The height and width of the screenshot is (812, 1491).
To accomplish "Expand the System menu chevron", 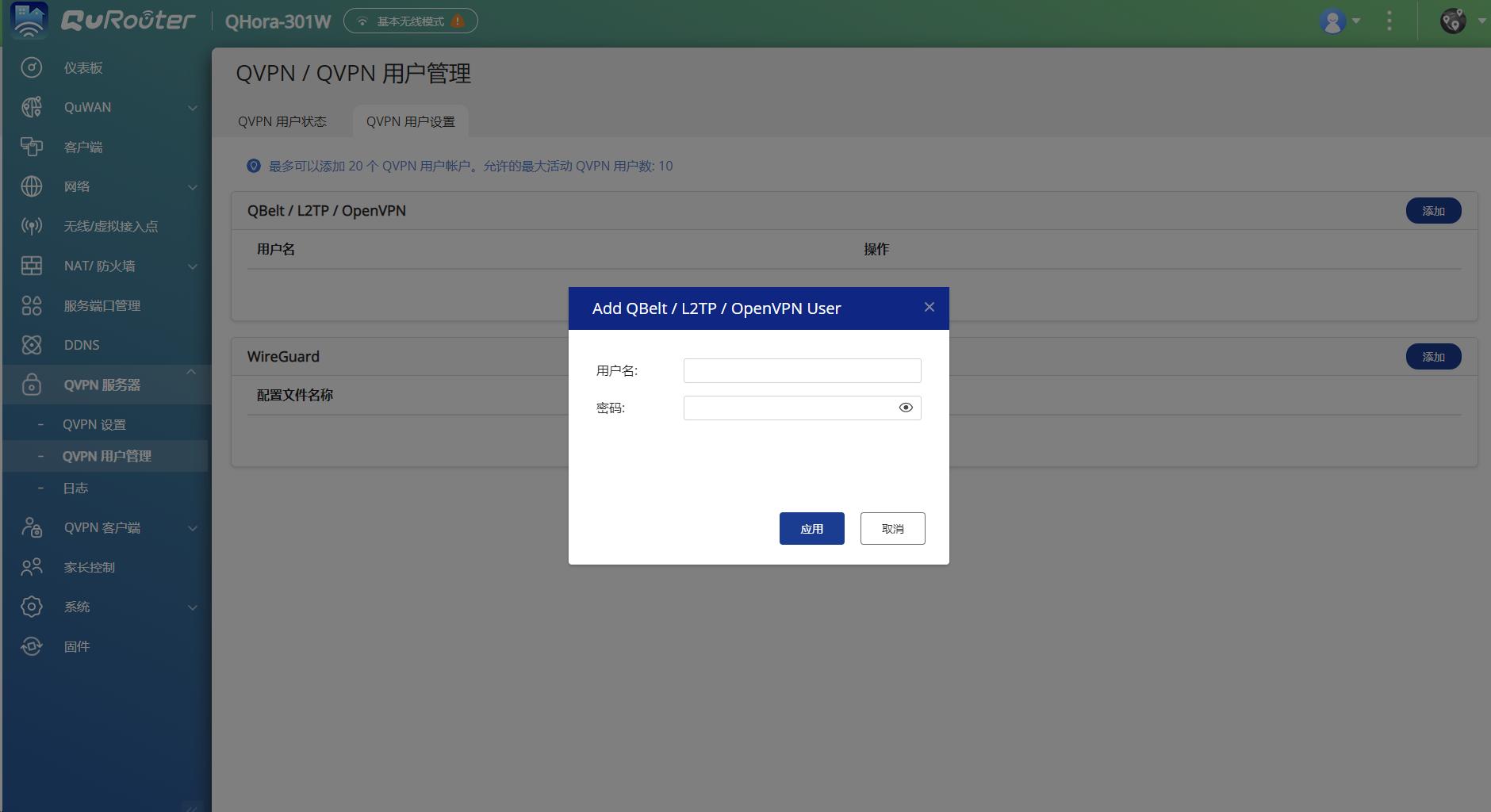I will pos(192,607).
